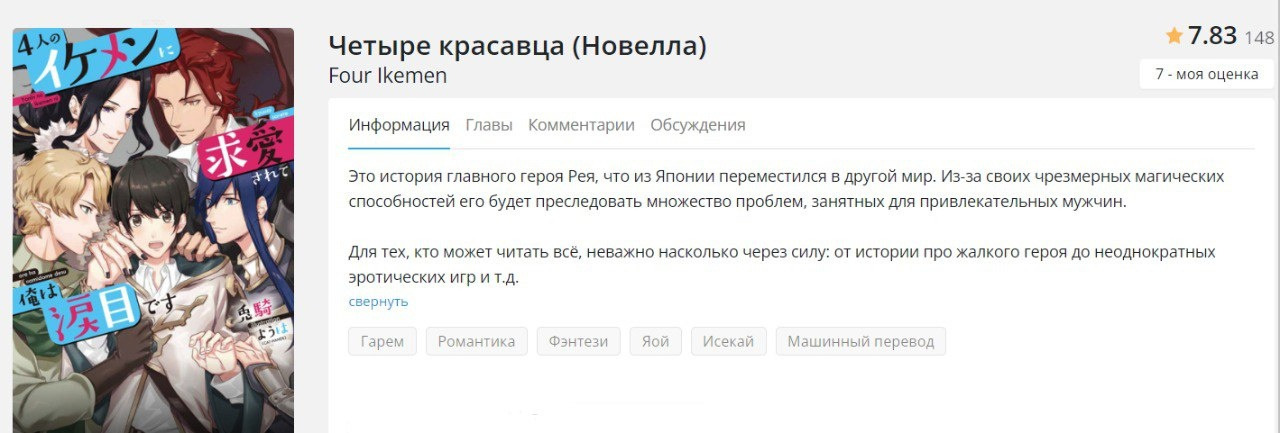The height and width of the screenshot is (433, 1280).
Task: Click the title Четыре красавца (Новелла)
Action: tap(517, 45)
